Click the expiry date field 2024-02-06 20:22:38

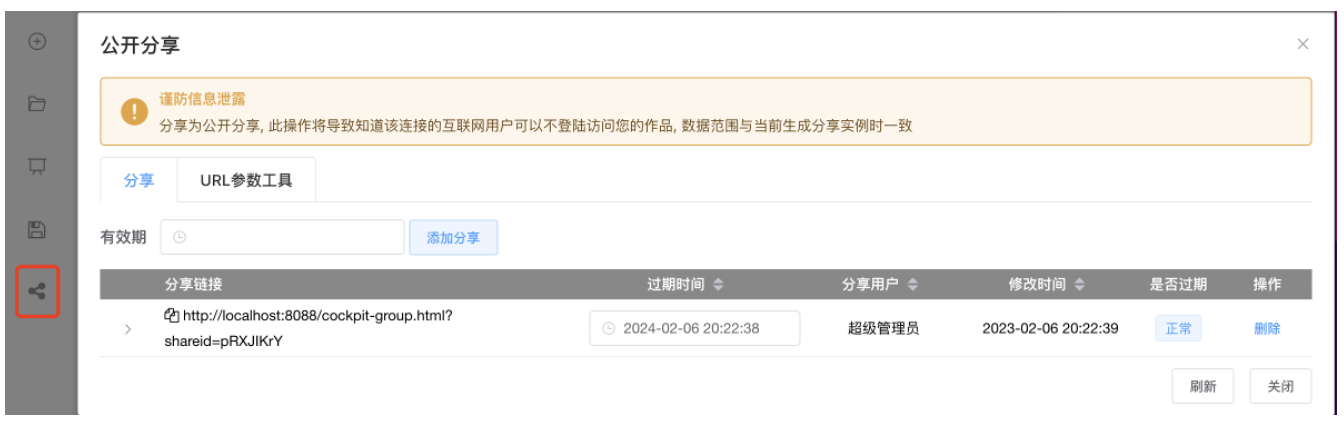694,328
